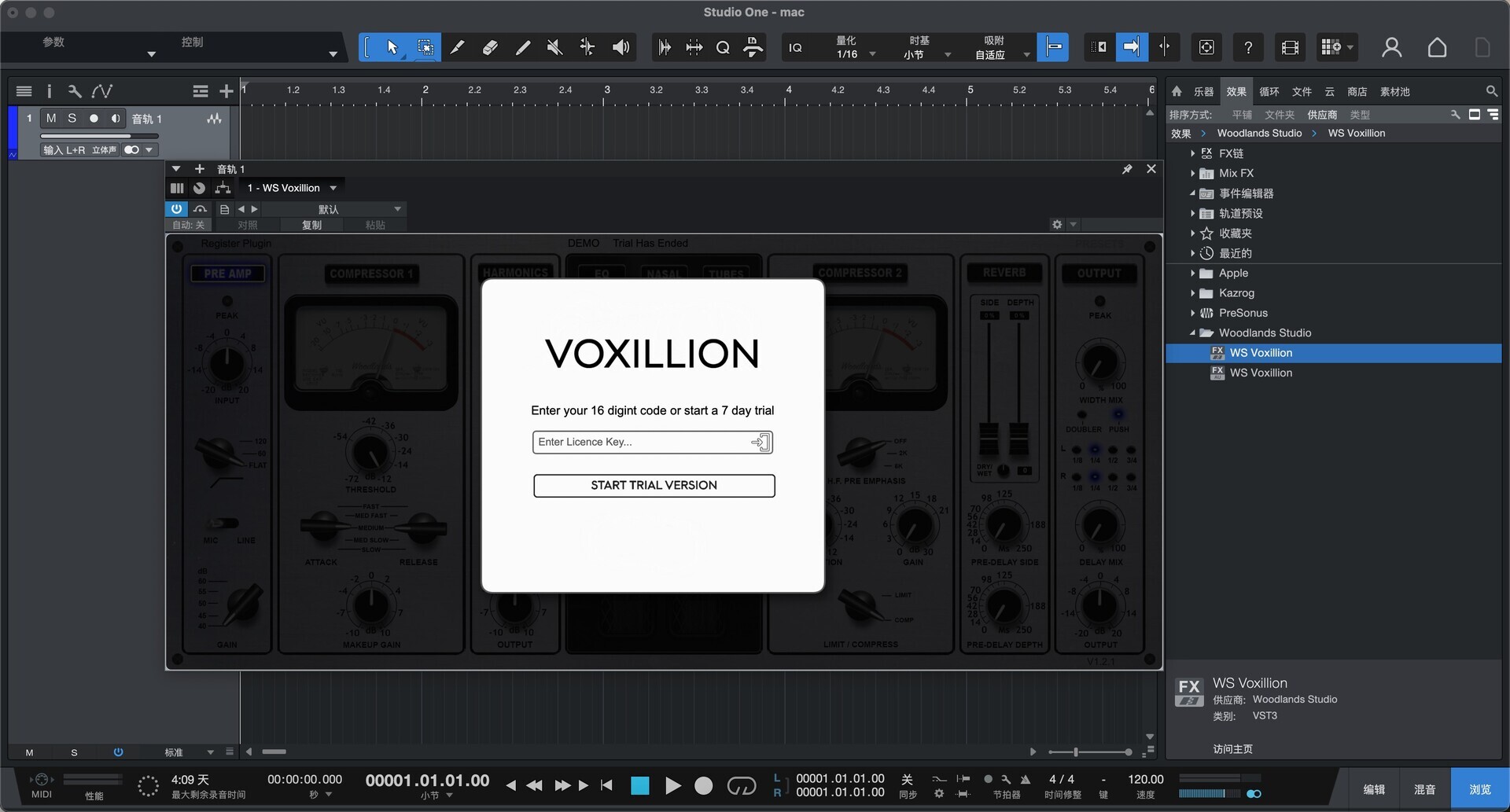Click START TRIAL VERSION button
1510x812 pixels.
654,486
